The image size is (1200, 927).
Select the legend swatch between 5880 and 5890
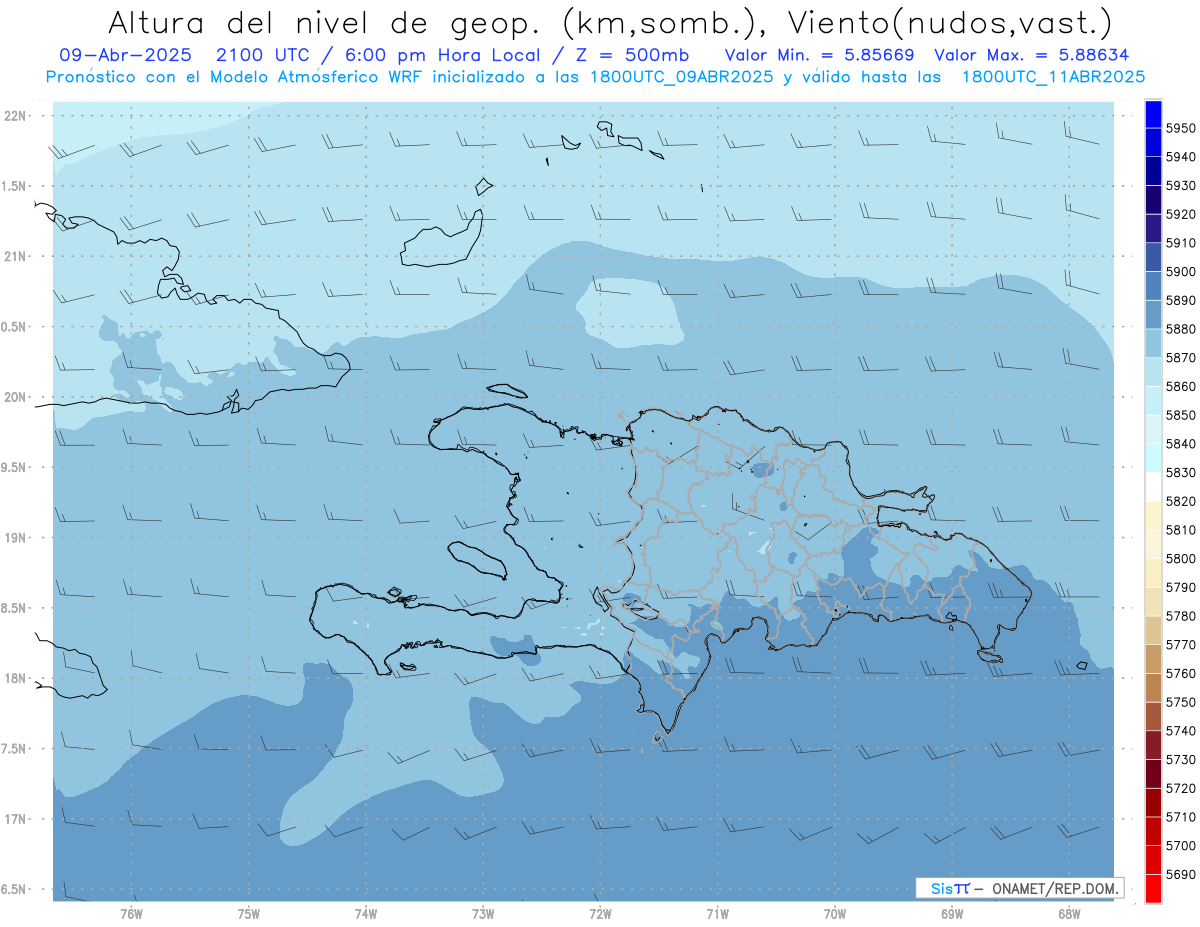[x=1153, y=314]
